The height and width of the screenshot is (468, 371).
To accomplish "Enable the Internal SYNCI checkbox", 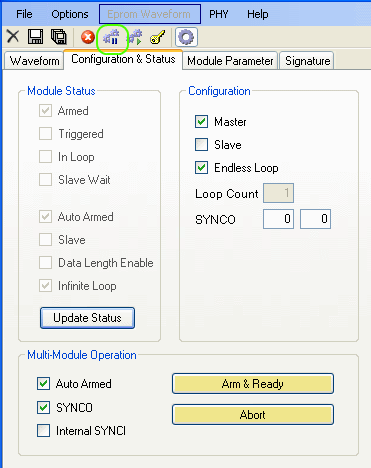I will point(43,430).
